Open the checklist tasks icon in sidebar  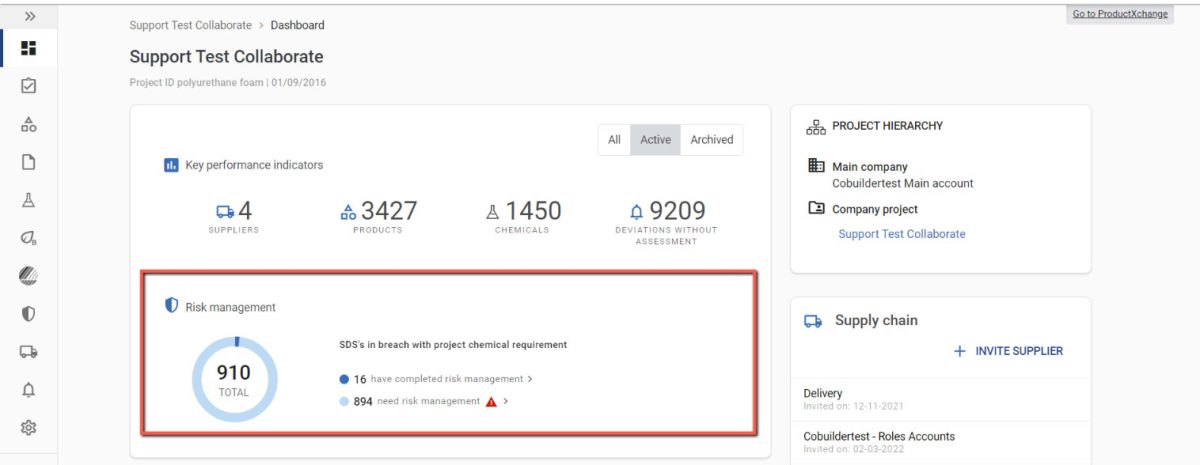coord(28,86)
